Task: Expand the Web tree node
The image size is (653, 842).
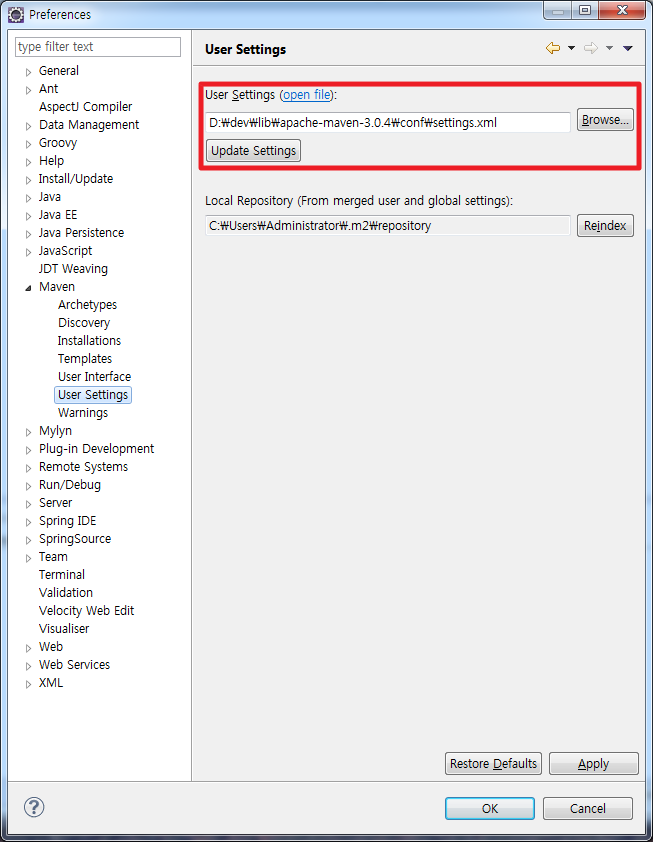Action: pyautogui.click(x=28, y=648)
